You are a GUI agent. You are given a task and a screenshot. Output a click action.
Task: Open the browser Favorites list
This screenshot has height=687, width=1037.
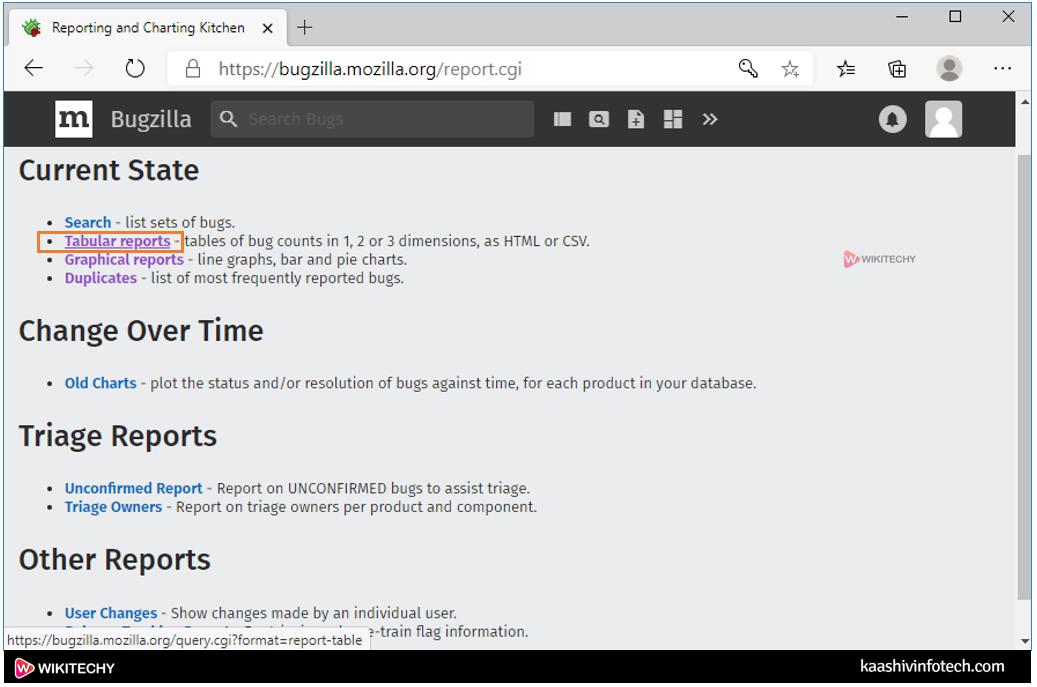pos(846,68)
